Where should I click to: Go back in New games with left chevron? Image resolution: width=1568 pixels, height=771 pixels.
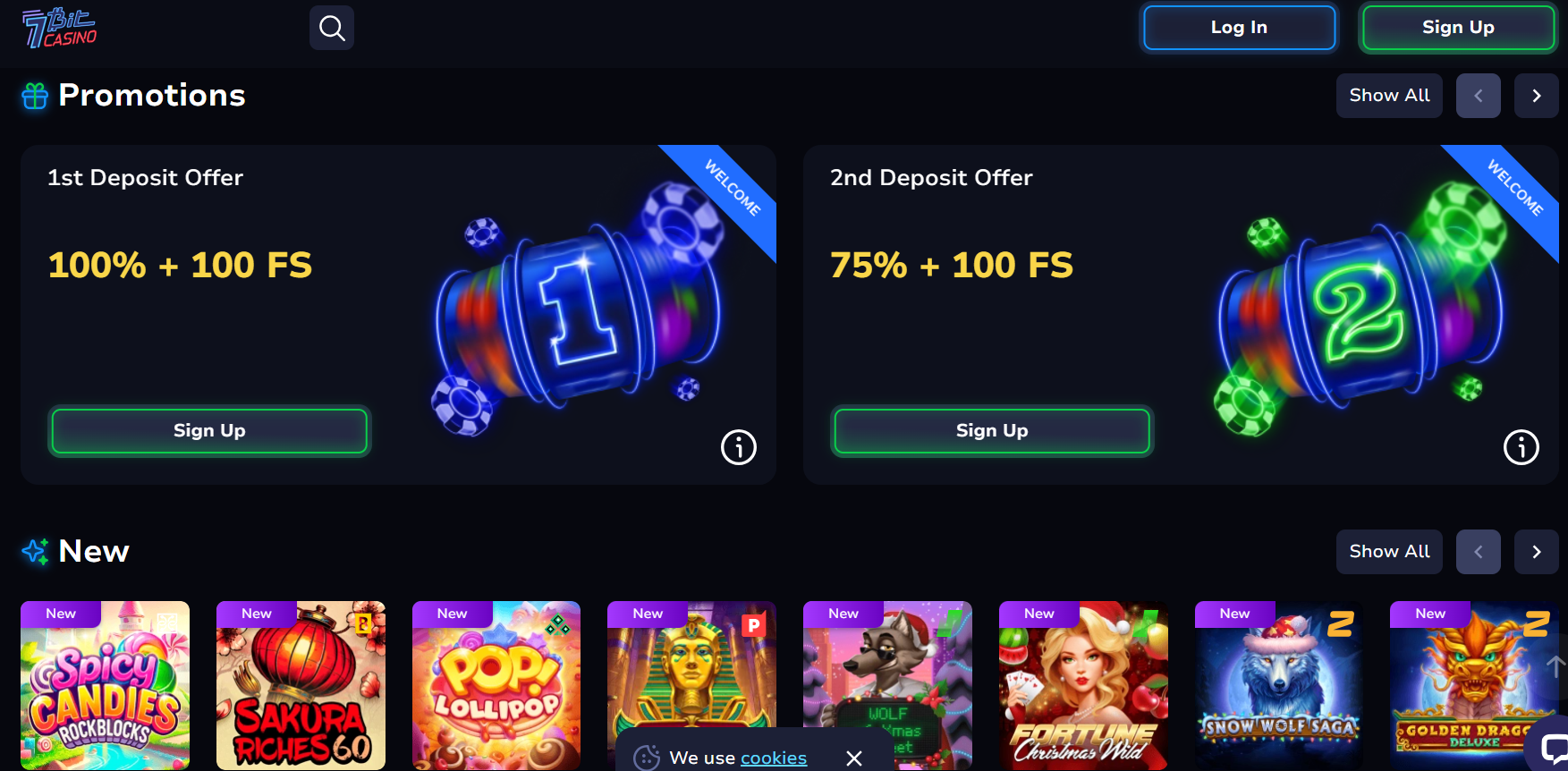pyautogui.click(x=1479, y=552)
